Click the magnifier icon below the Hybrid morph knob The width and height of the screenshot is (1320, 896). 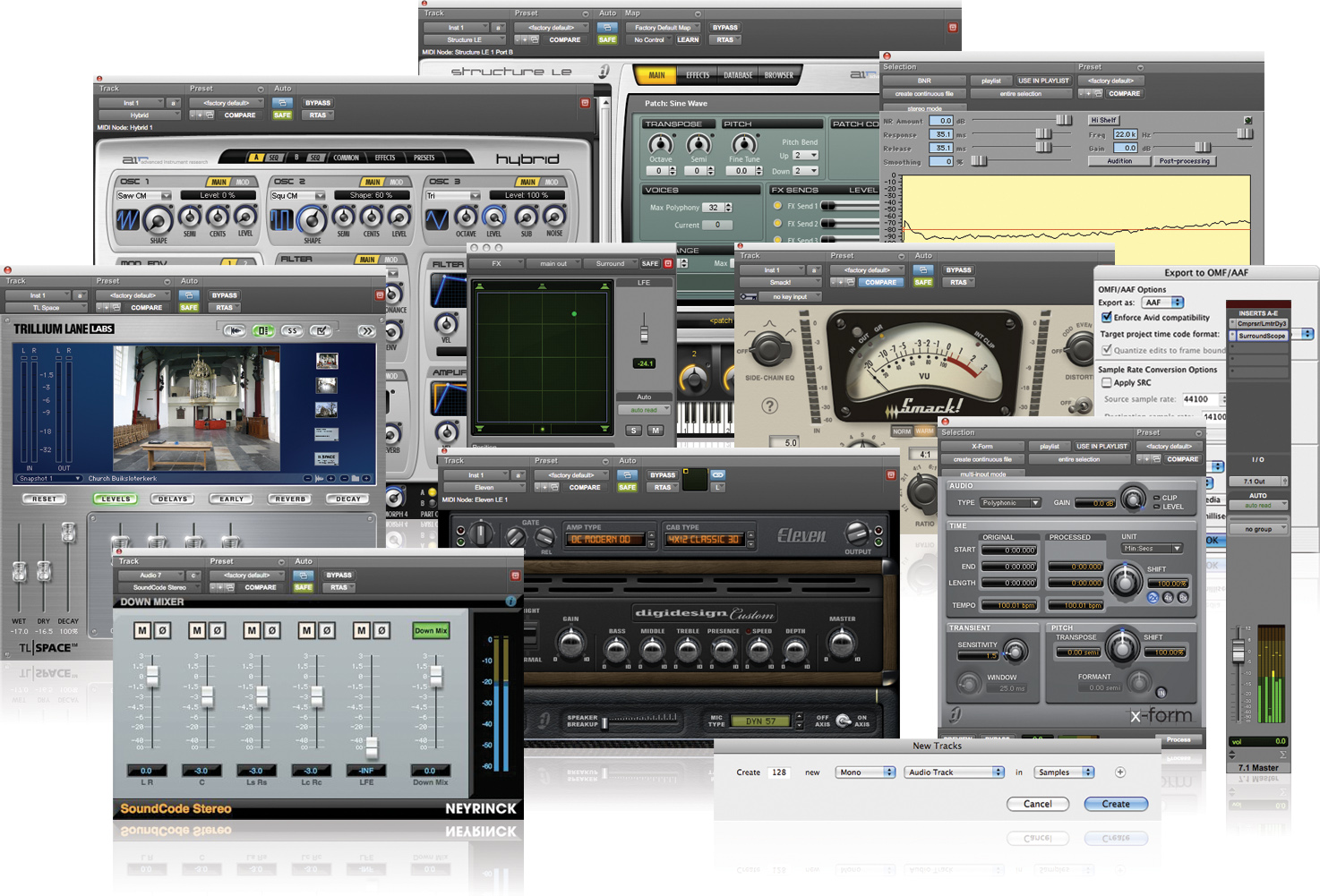click(x=394, y=541)
